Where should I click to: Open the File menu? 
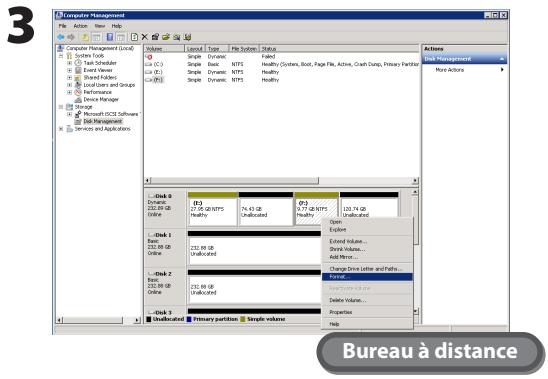(62, 26)
